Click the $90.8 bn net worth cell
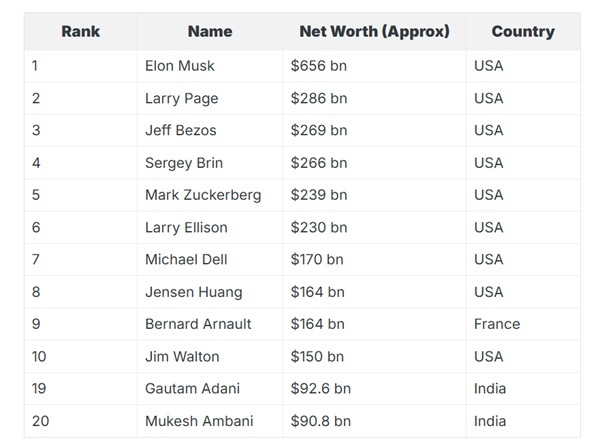 [x=321, y=421]
